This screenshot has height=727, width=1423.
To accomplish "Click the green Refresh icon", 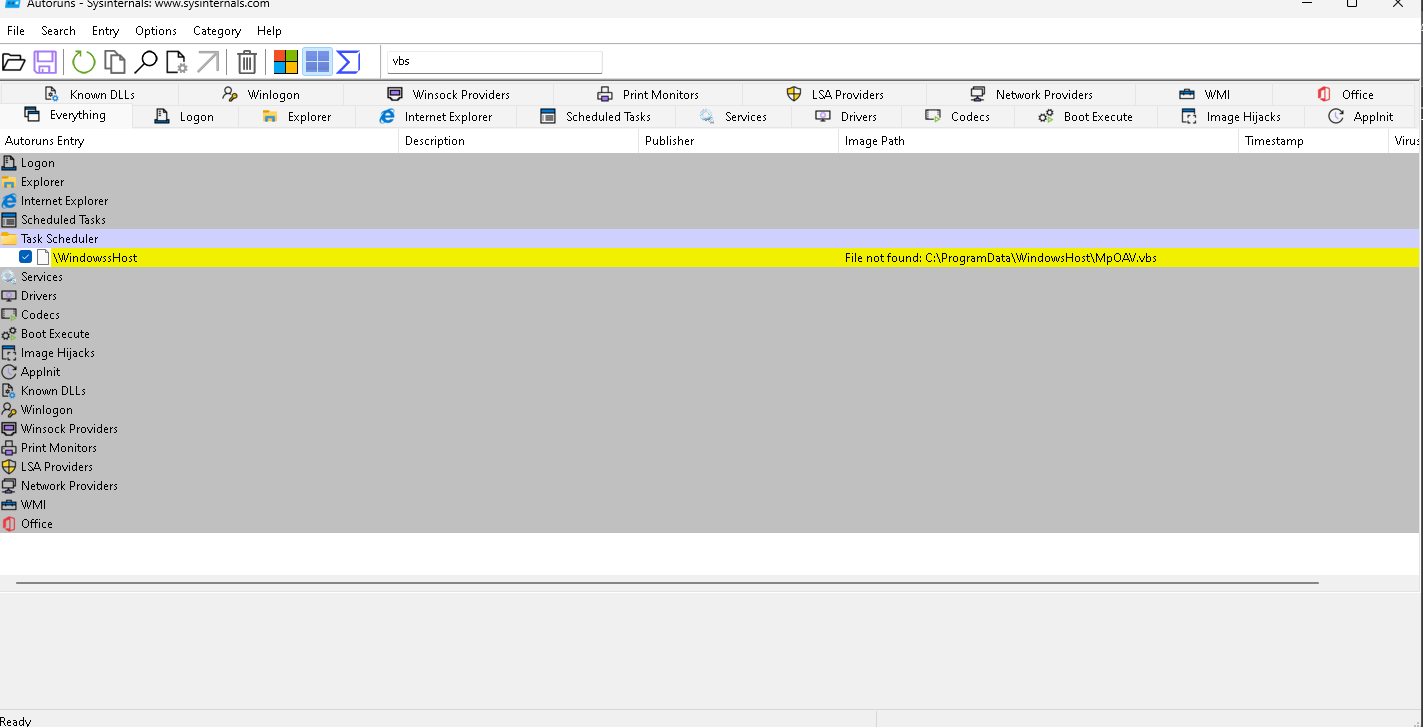I will pyautogui.click(x=84, y=62).
